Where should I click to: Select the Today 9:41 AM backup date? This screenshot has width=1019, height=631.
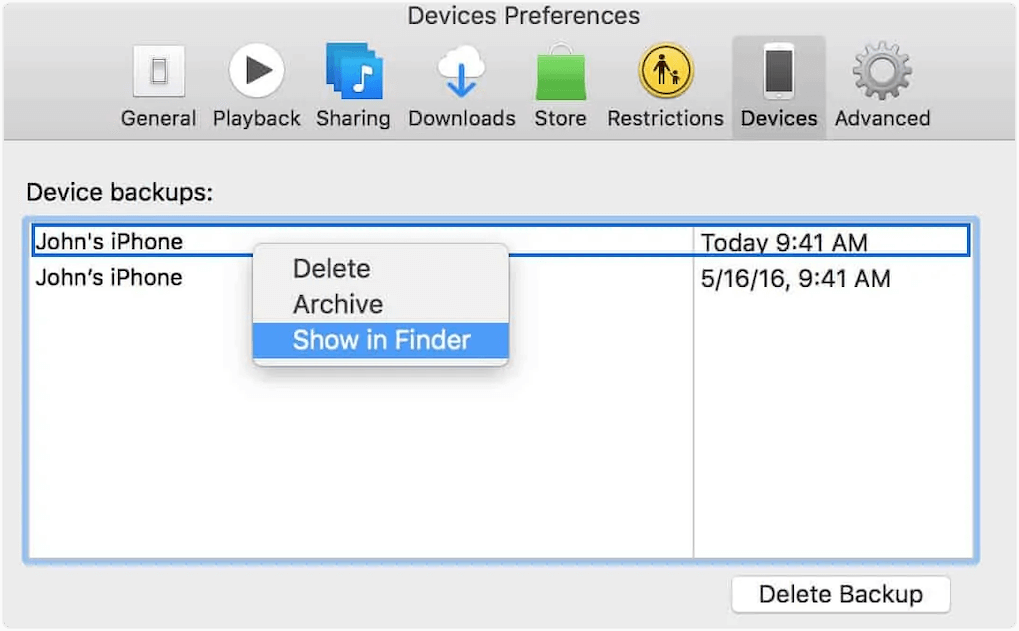tap(784, 242)
